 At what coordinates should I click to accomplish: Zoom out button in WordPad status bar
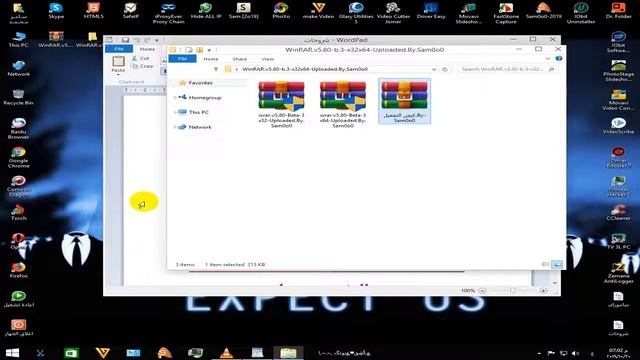tap(482, 291)
